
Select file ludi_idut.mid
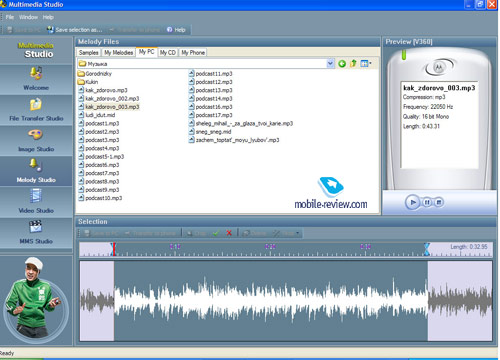pos(97,115)
